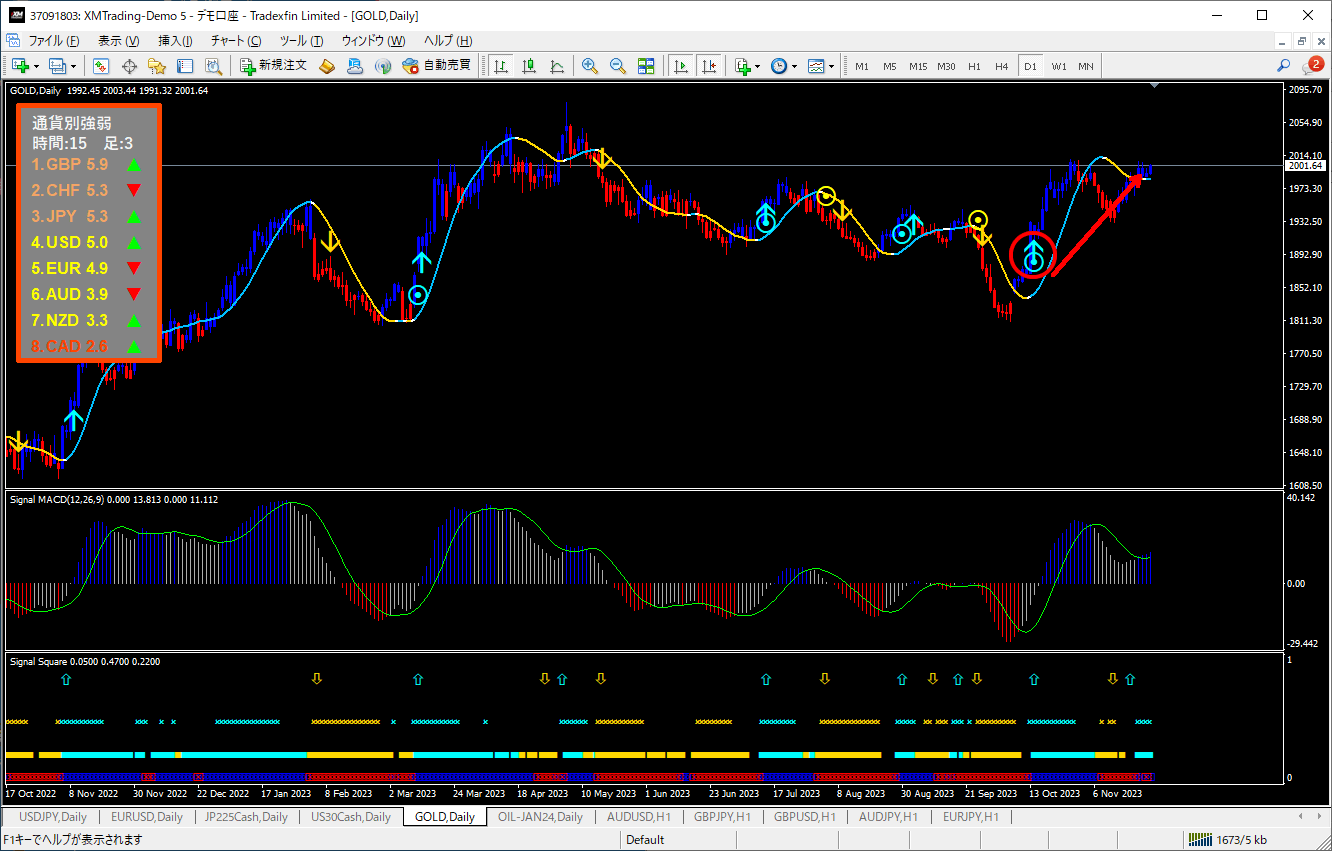Viewport: 1332px width, 851px height.
Task: Click the zoom in magnifier icon
Action: click(x=590, y=66)
